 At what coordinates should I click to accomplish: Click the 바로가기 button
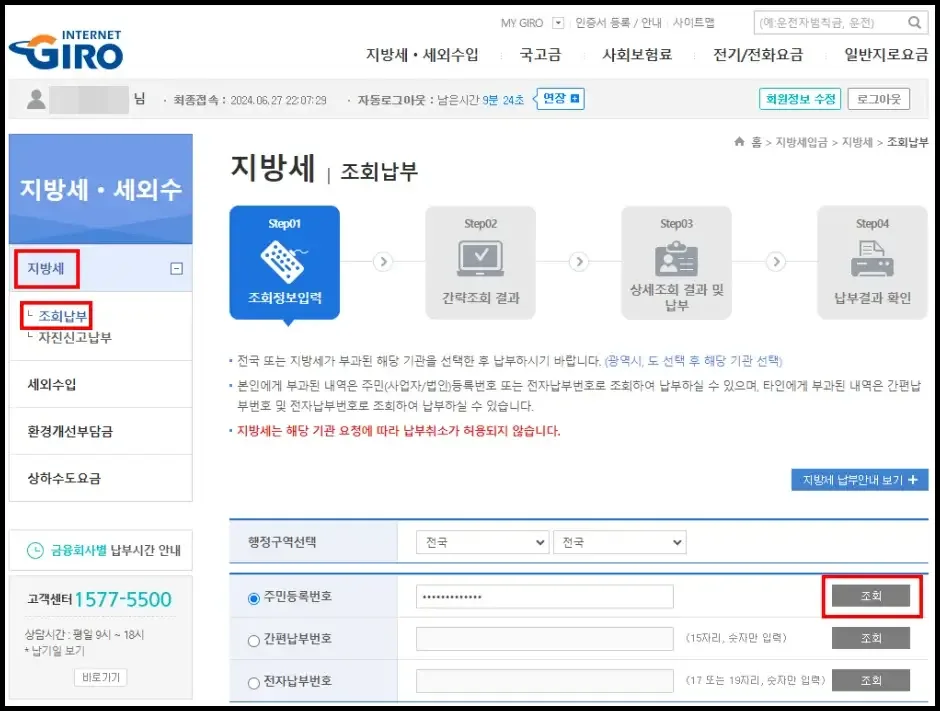pos(101,677)
